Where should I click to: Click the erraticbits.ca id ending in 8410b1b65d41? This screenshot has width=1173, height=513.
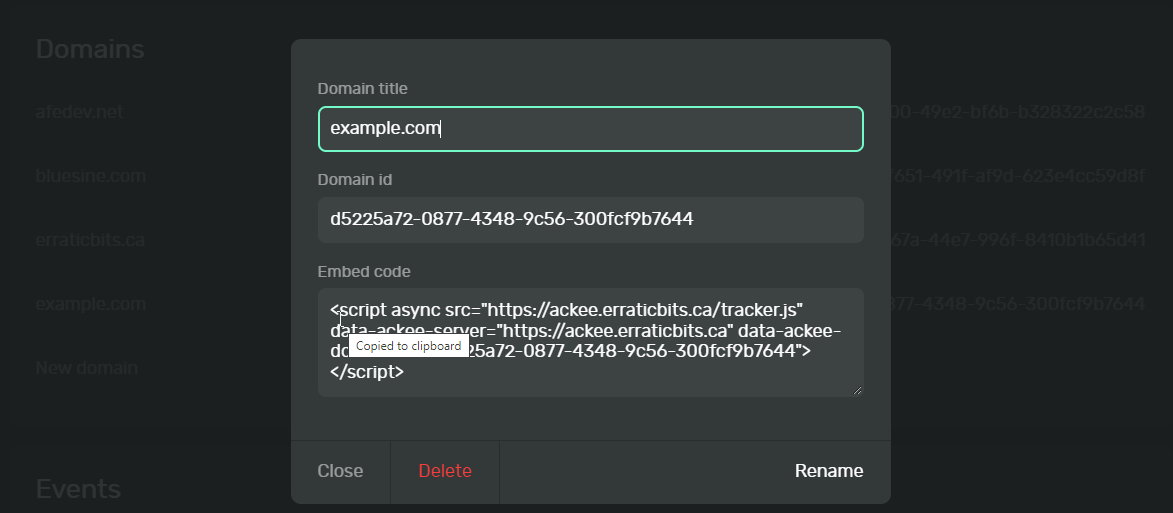1018,240
